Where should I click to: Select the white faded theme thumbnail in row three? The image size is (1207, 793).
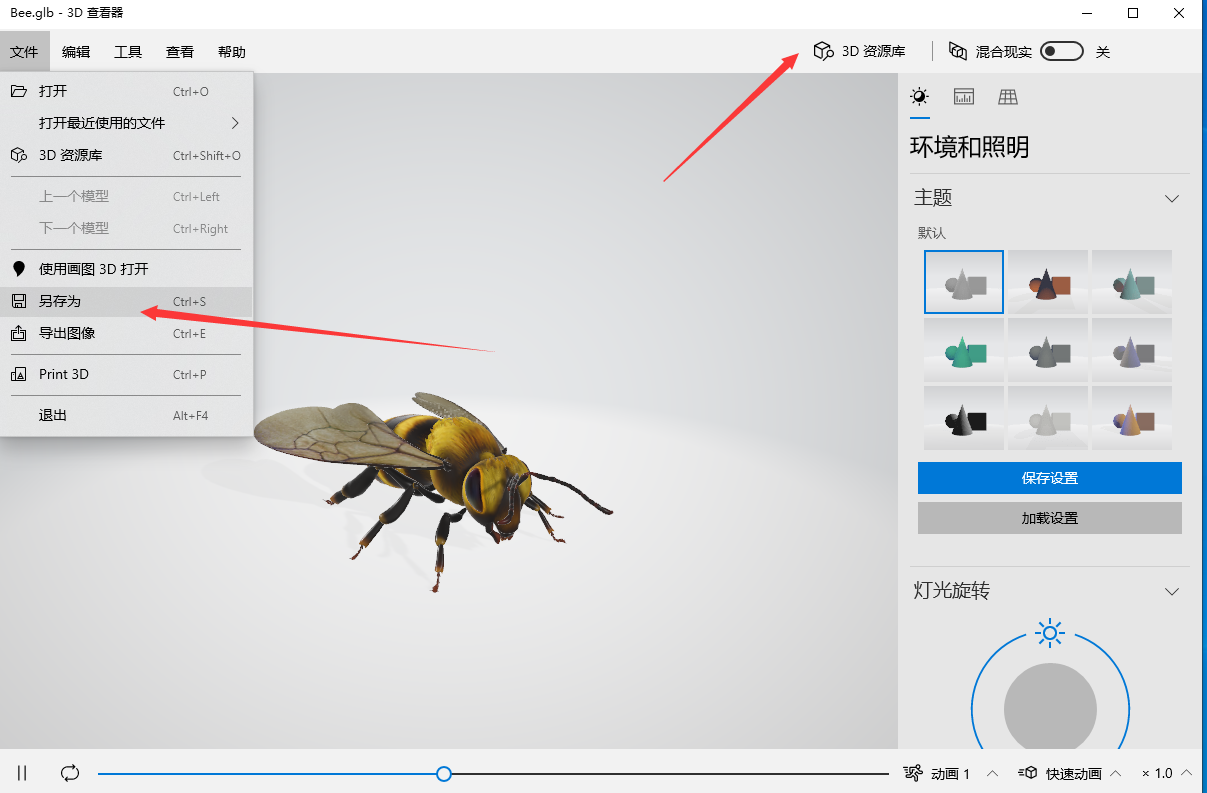click(x=1048, y=418)
